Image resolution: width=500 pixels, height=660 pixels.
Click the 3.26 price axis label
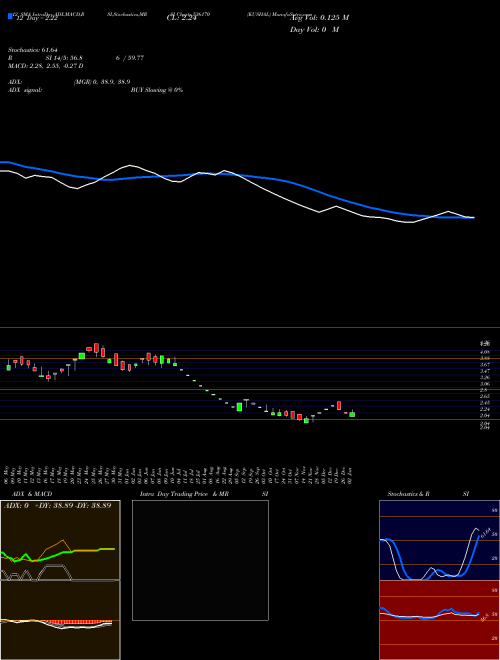click(x=485, y=377)
